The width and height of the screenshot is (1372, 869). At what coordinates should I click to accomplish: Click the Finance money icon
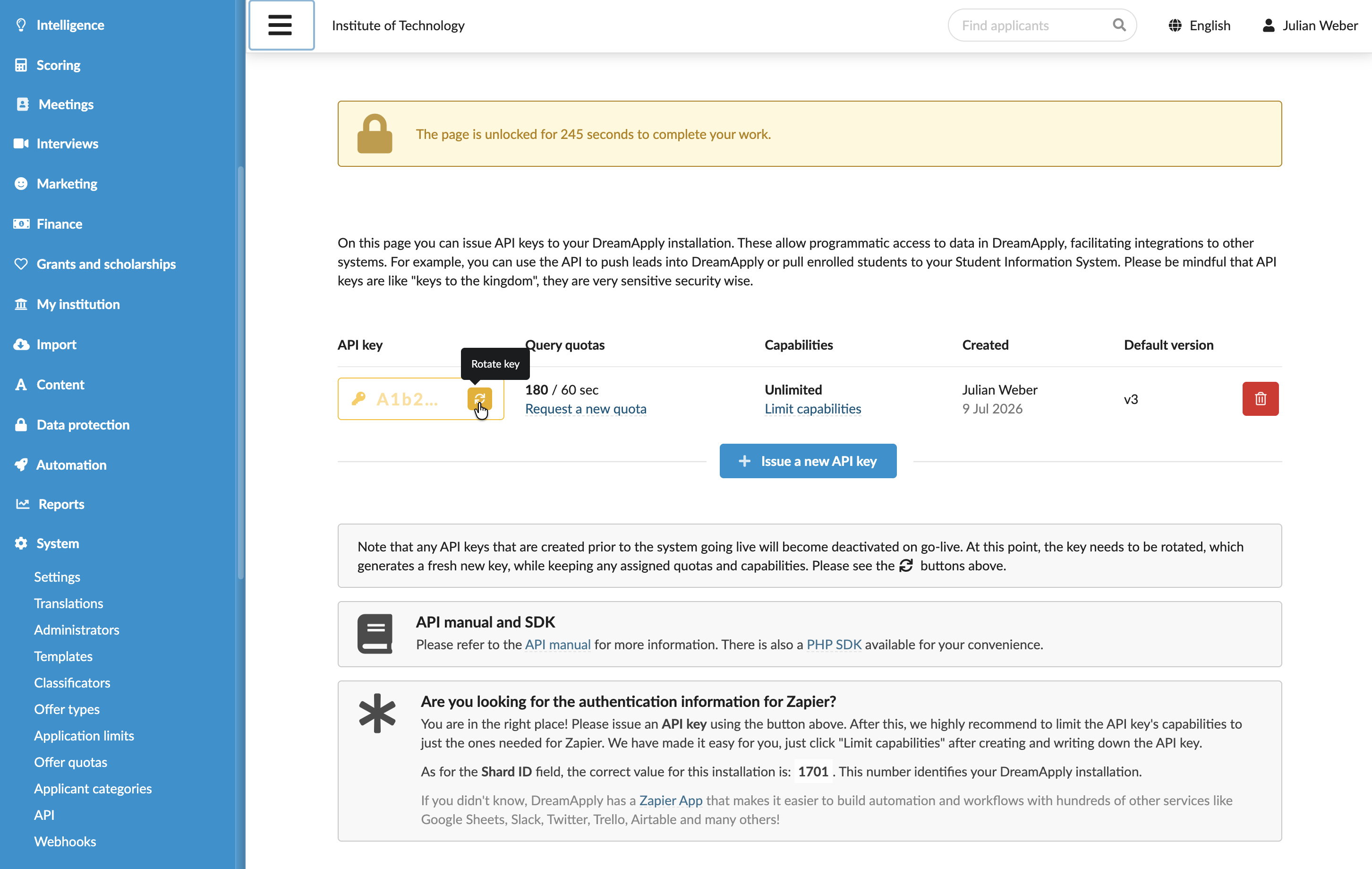point(21,224)
